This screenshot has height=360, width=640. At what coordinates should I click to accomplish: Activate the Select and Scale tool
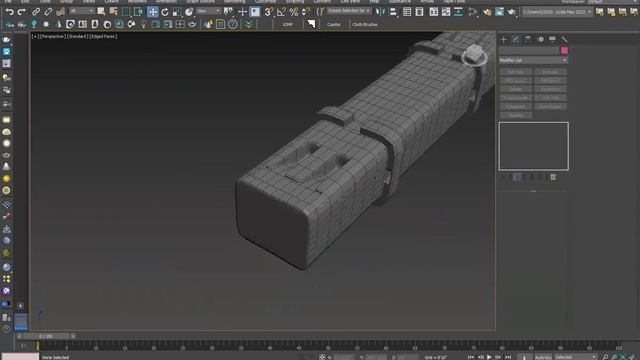(177, 12)
